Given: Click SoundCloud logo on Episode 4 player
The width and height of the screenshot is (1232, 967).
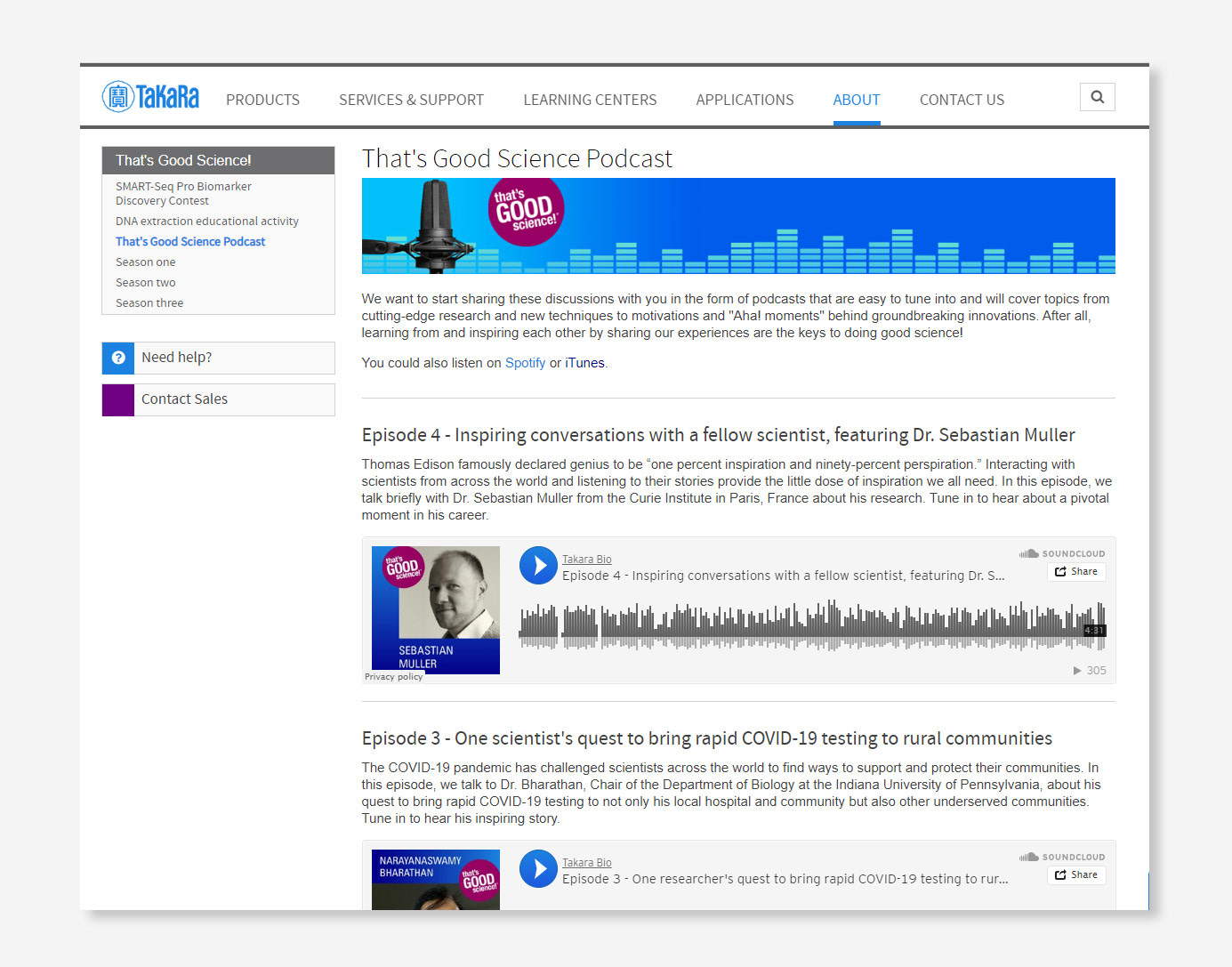Looking at the screenshot, I should coord(1062,553).
